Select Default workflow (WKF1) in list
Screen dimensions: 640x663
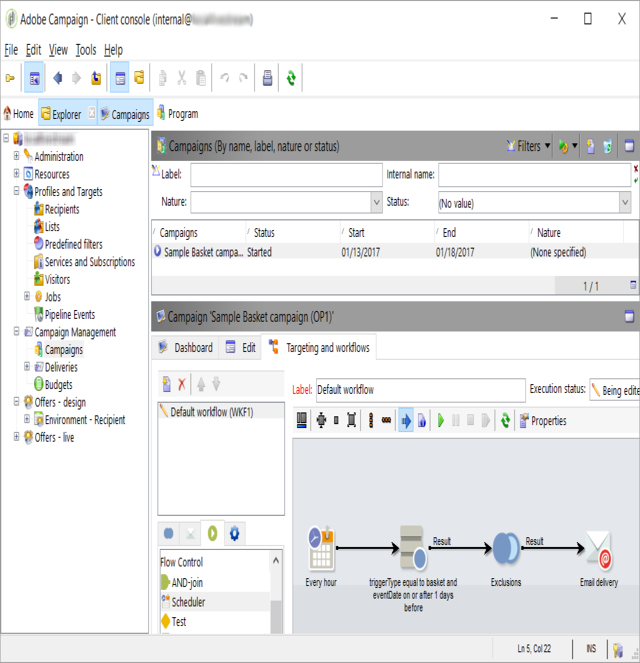coord(221,411)
